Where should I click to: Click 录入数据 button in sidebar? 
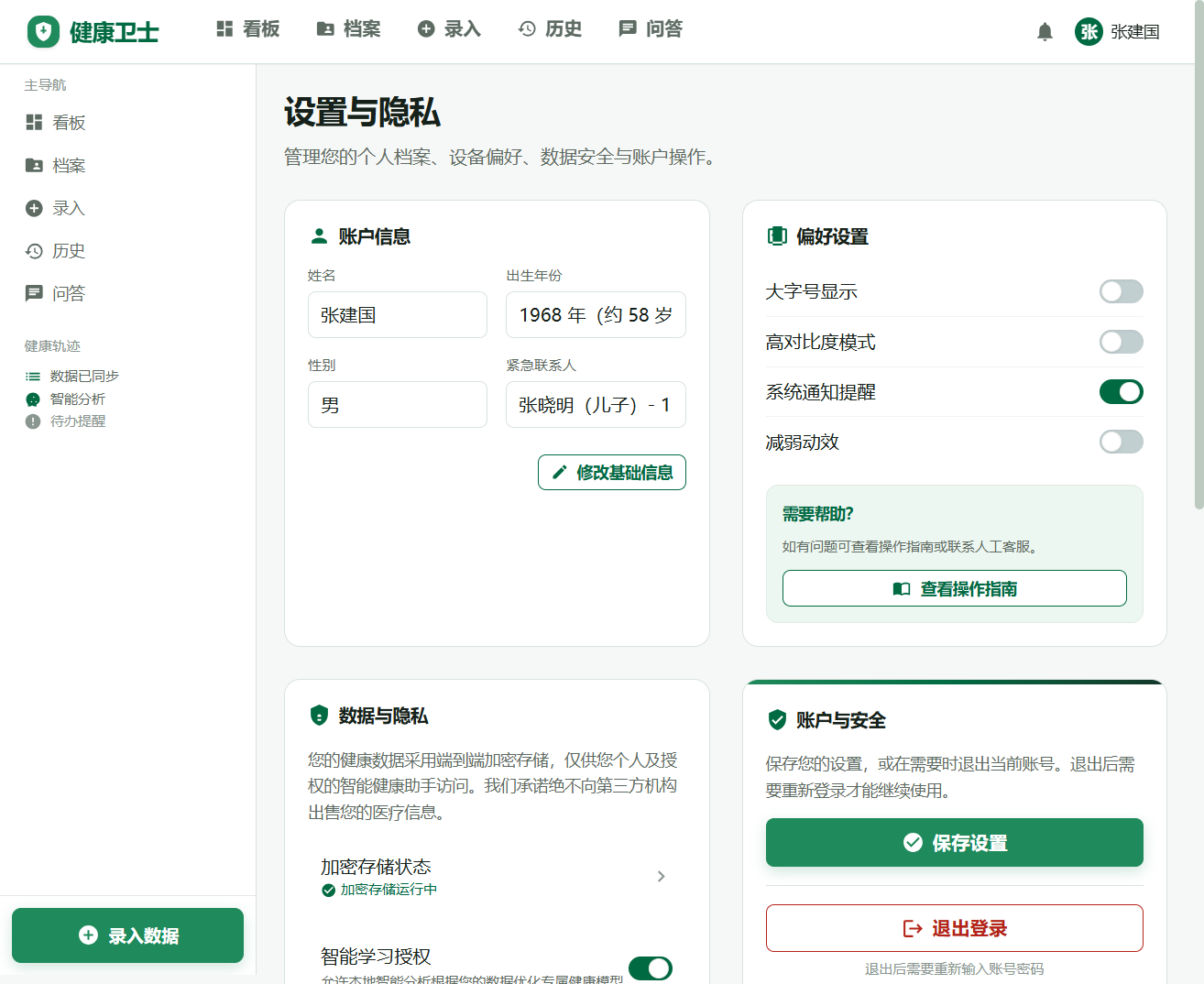point(127,935)
